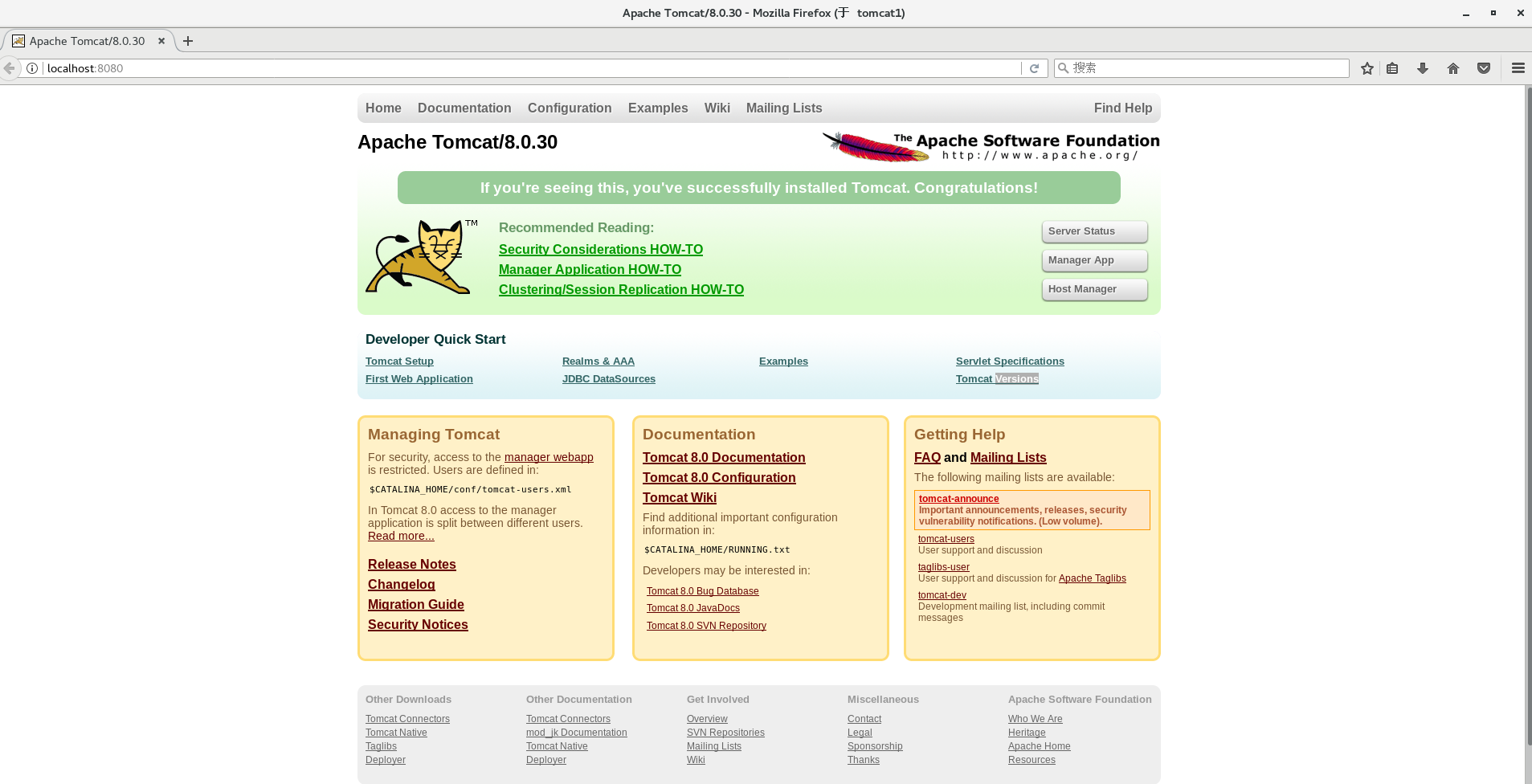
Task: Open Tomcat 8.0 JavaDocs link
Action: [x=693, y=608]
